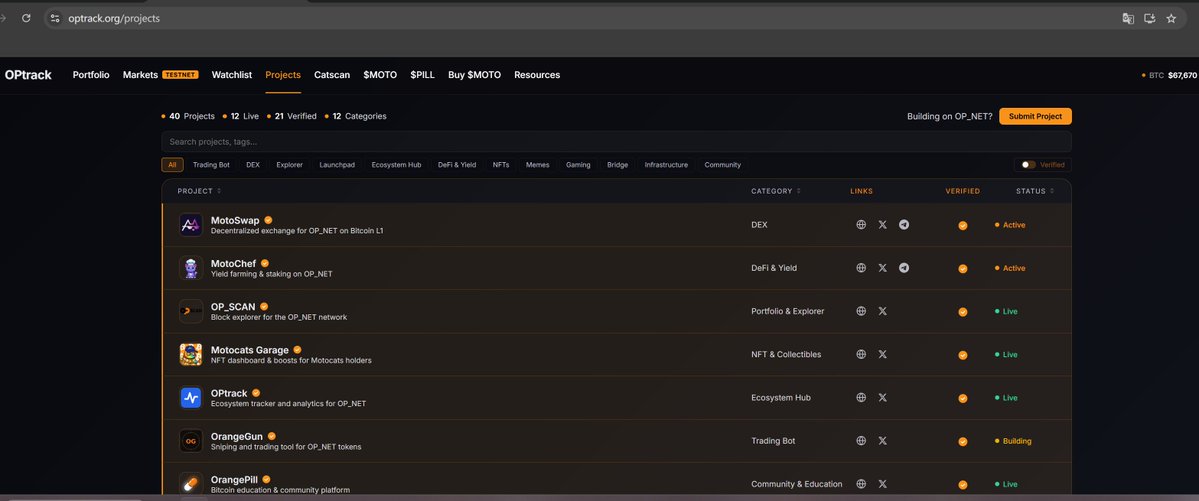Open OP_SCAN website globe icon
This screenshot has height=501, width=1199.
(861, 311)
